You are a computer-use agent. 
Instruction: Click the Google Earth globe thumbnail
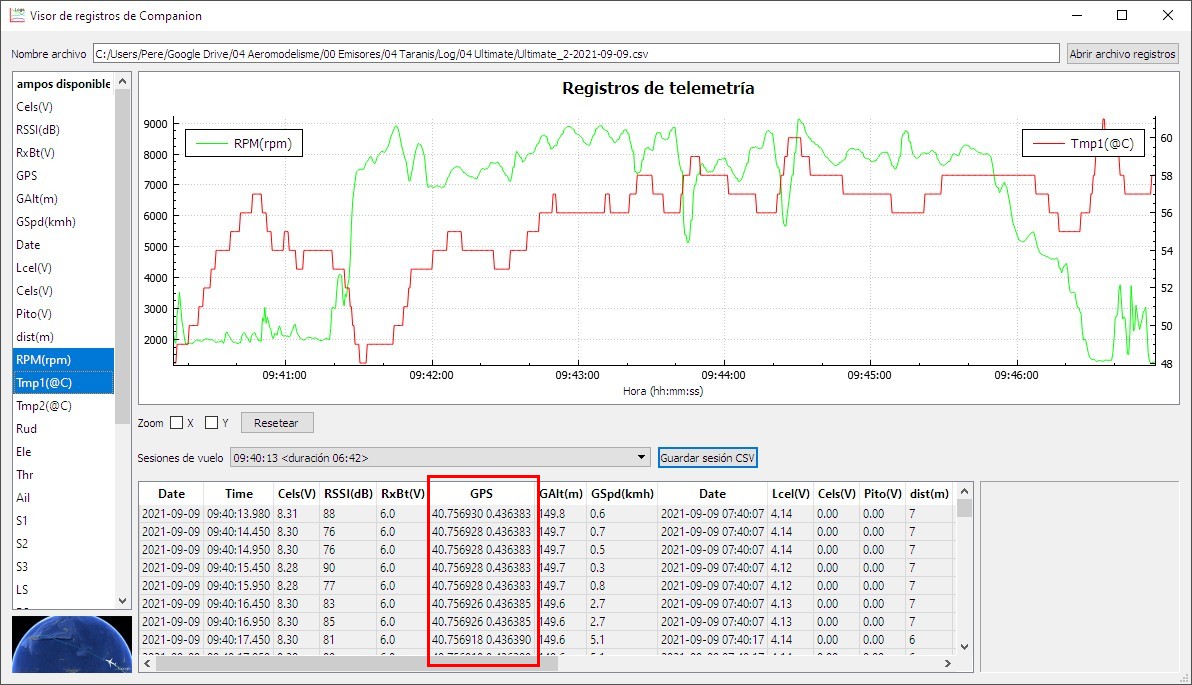click(x=72, y=645)
